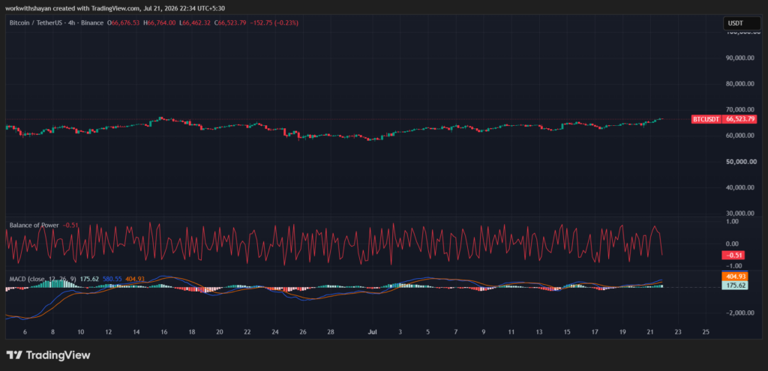The width and height of the screenshot is (768, 371).
Task: Click the workwithshayan created with TradingView.com header
Action: coord(116,8)
